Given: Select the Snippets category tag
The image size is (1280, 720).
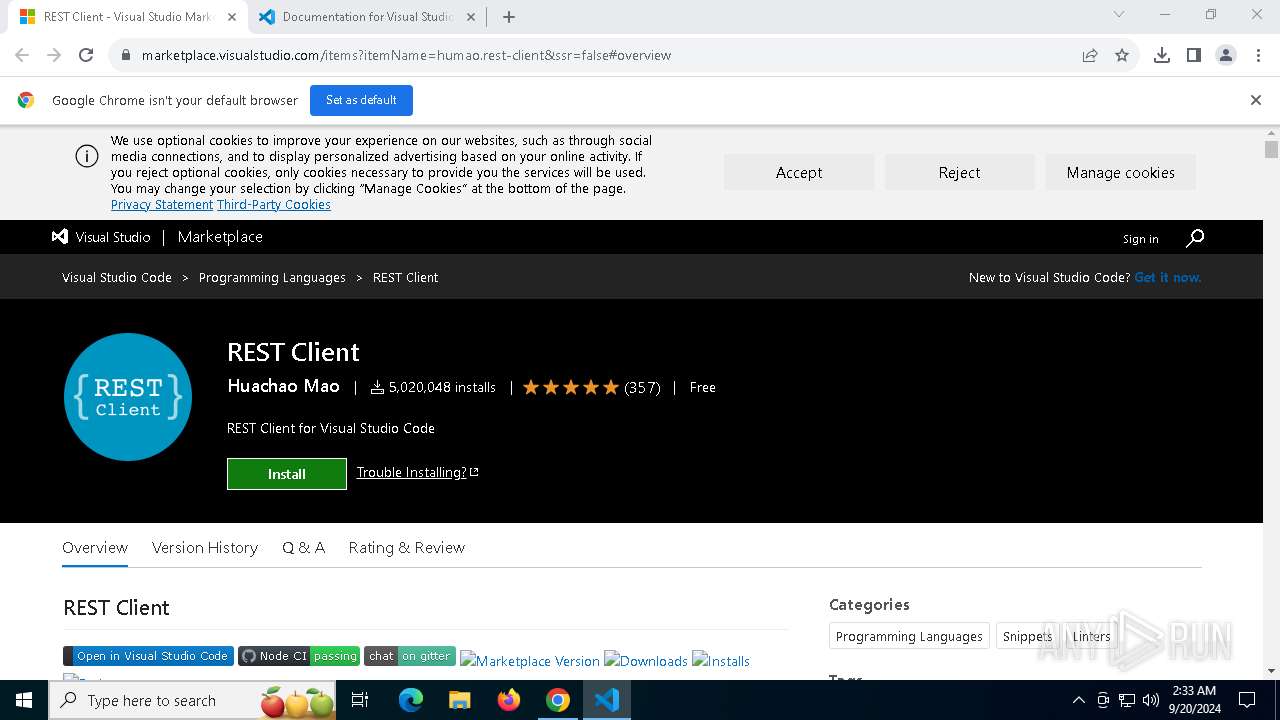Looking at the screenshot, I should click(1027, 636).
